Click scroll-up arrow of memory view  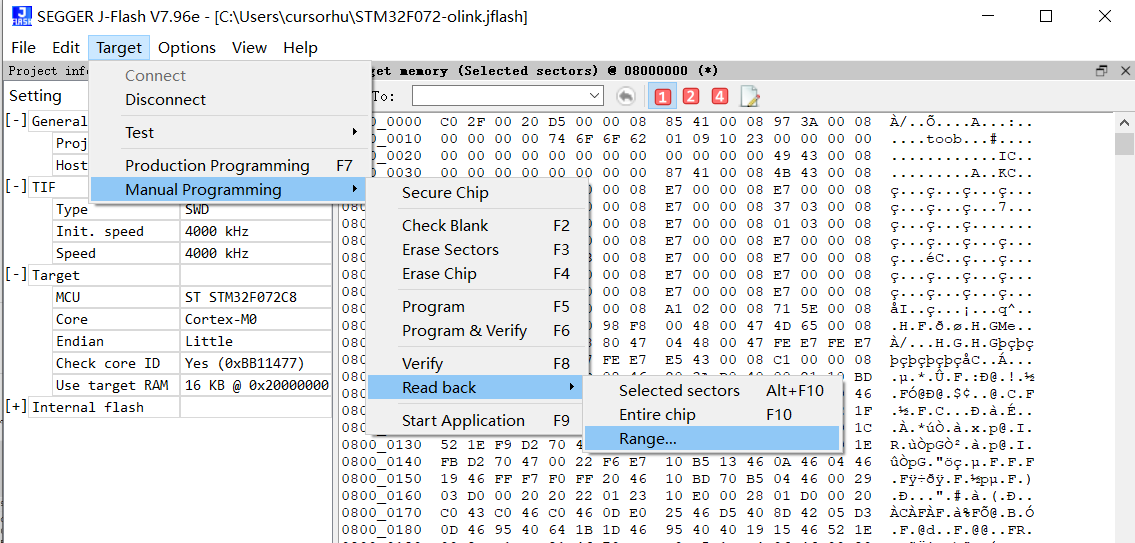tap(1124, 122)
